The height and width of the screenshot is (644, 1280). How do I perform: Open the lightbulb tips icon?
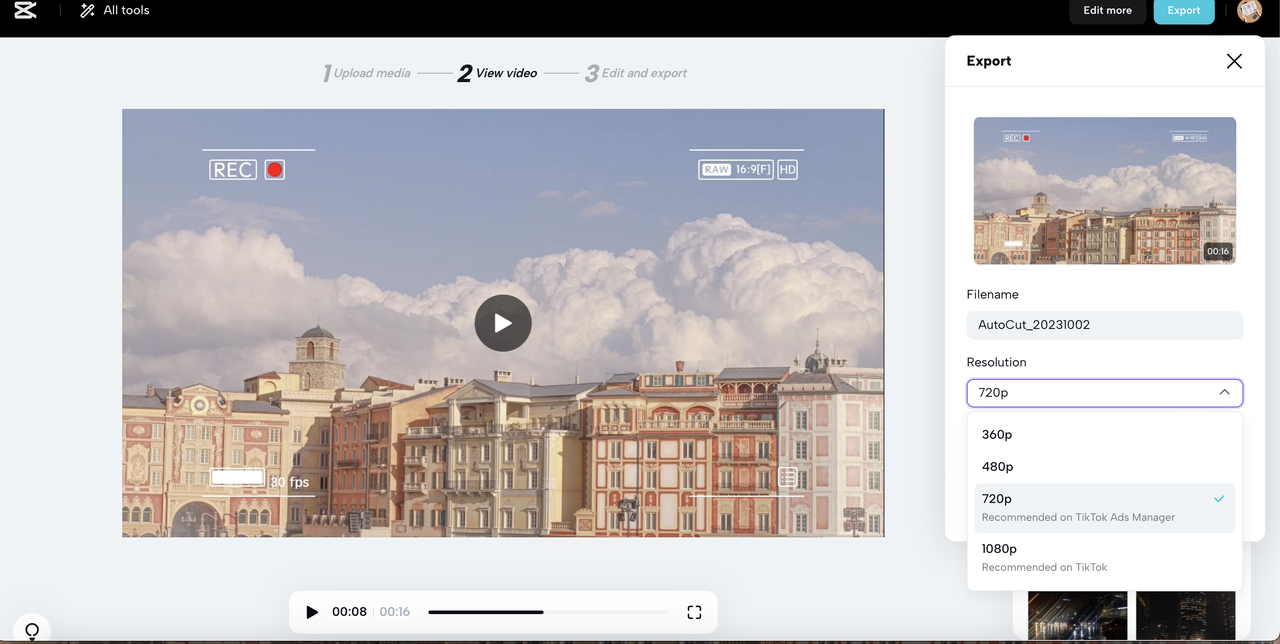[x=32, y=631]
